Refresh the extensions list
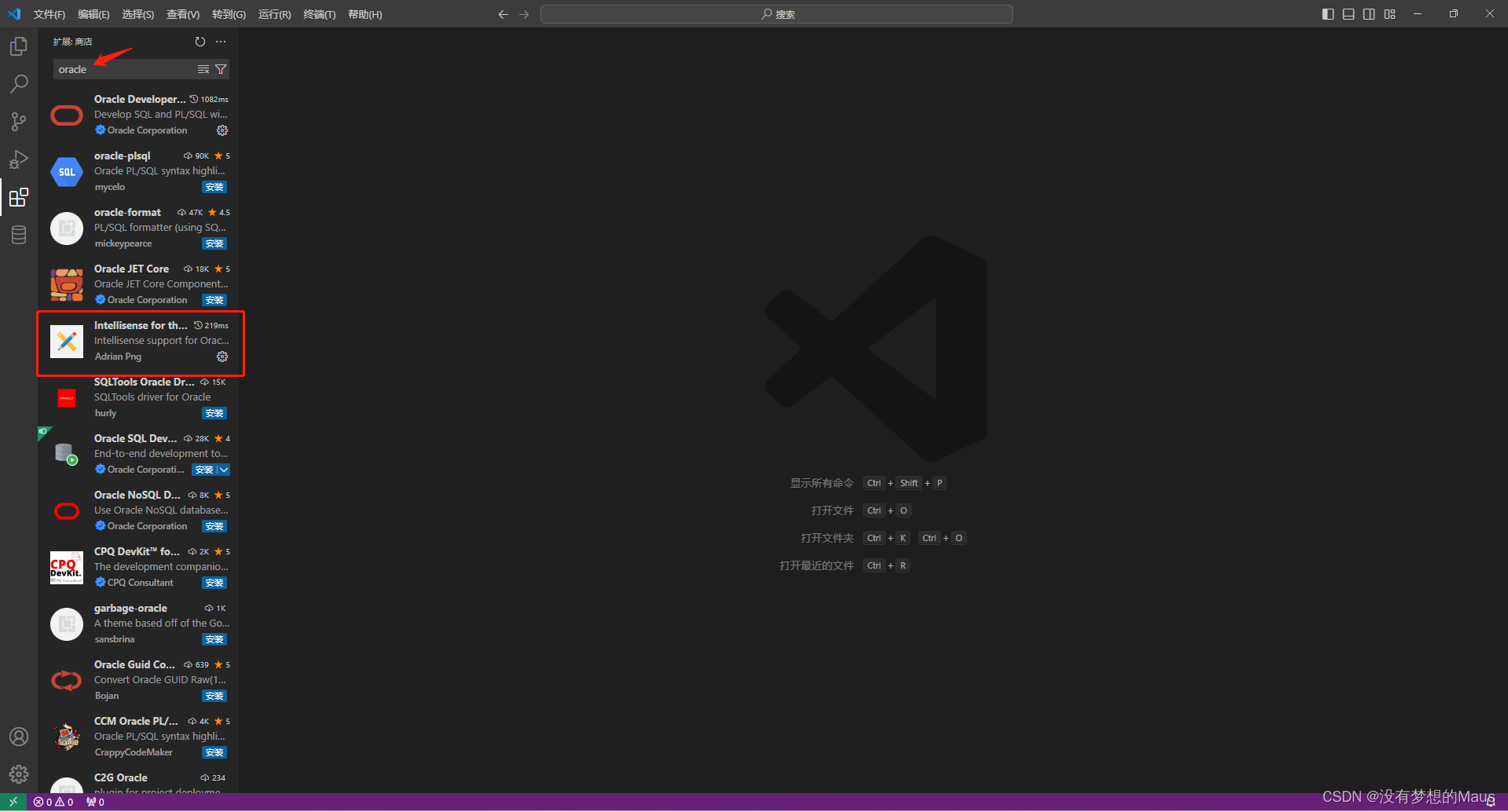This screenshot has height=812, width=1508. click(200, 42)
